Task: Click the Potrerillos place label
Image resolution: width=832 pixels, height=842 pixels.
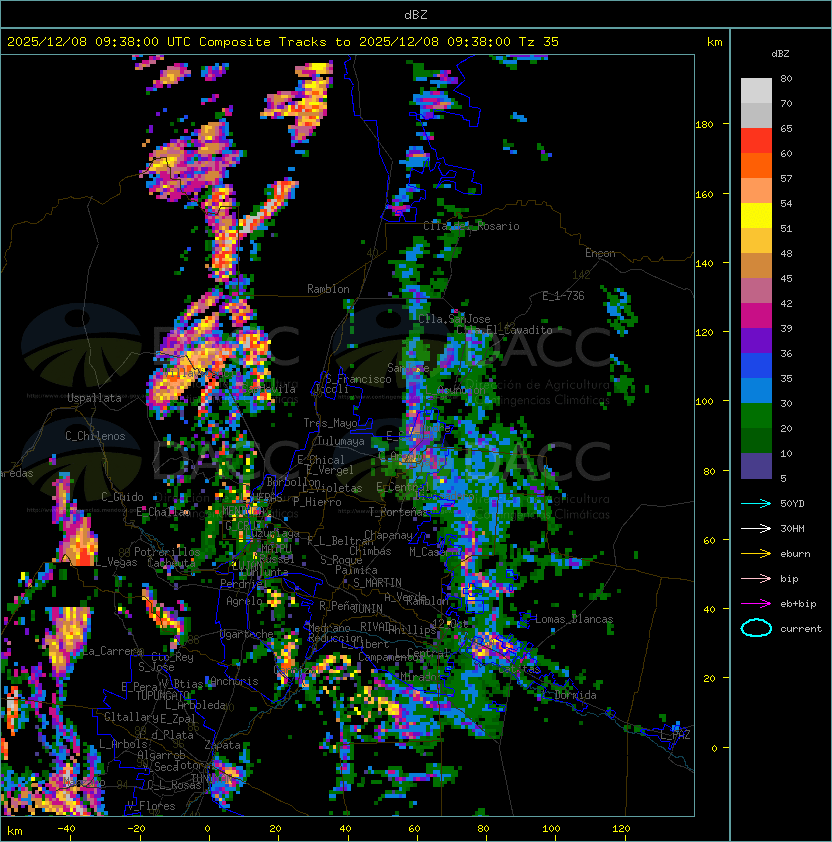Action: point(167,552)
